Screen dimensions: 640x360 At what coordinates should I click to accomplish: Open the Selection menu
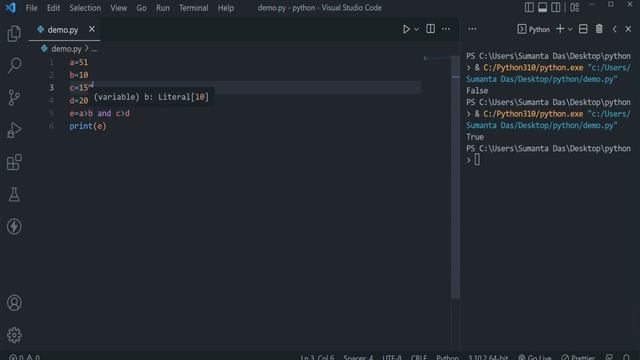click(x=85, y=8)
